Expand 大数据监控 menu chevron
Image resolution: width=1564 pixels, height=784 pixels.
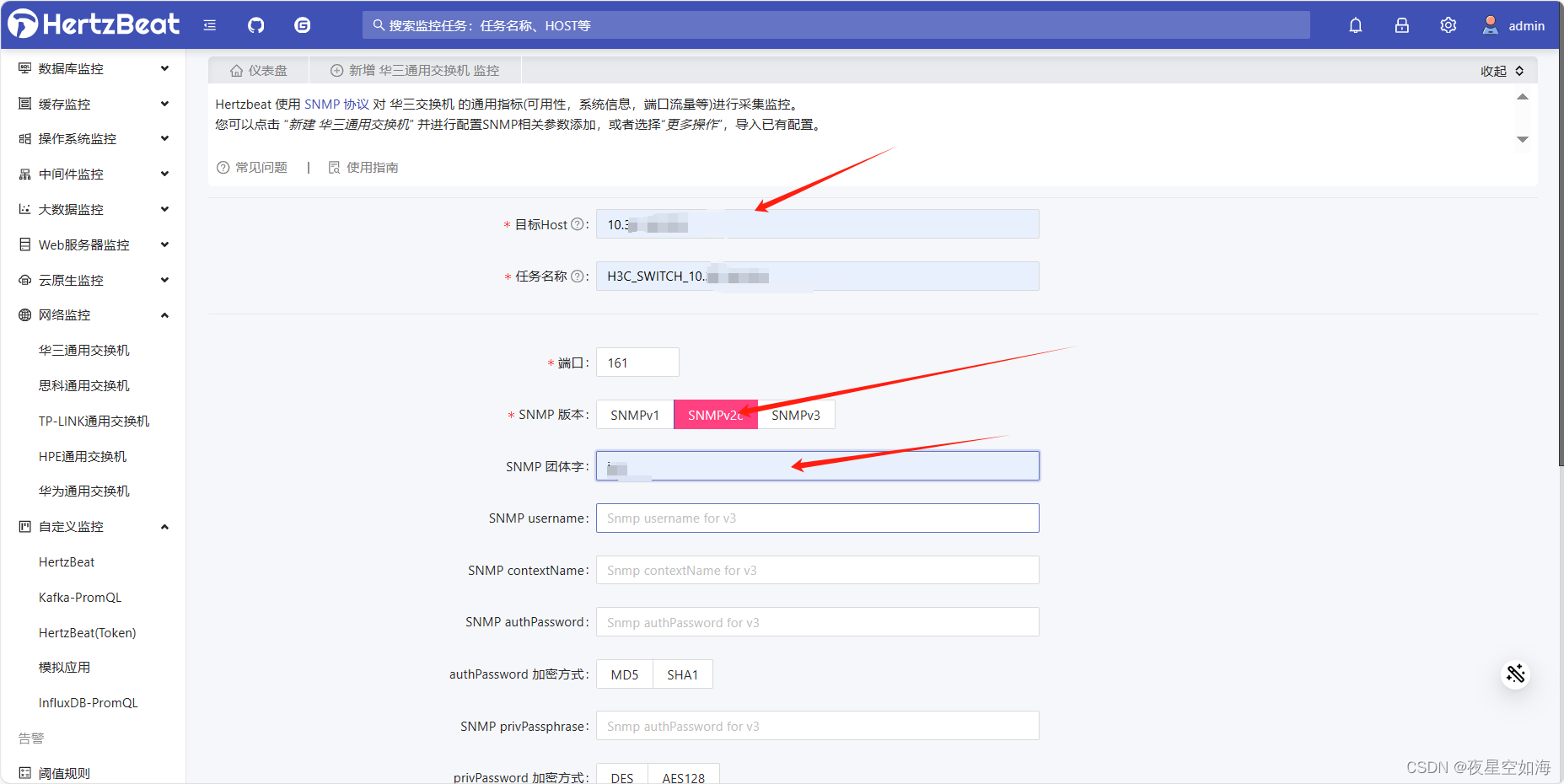click(x=164, y=209)
